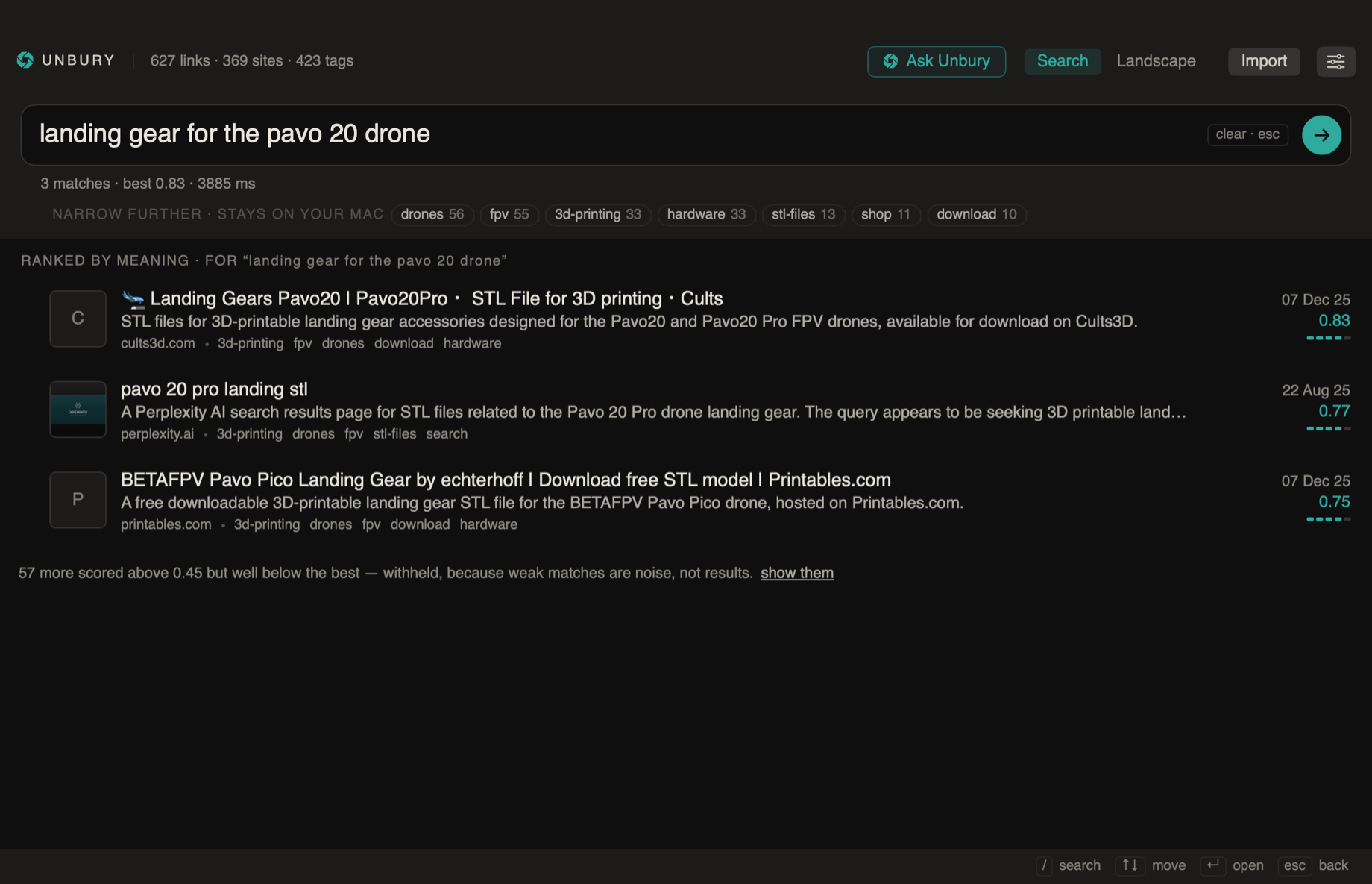
Task: Click the slash search shortcut key hint
Action: 1044,865
